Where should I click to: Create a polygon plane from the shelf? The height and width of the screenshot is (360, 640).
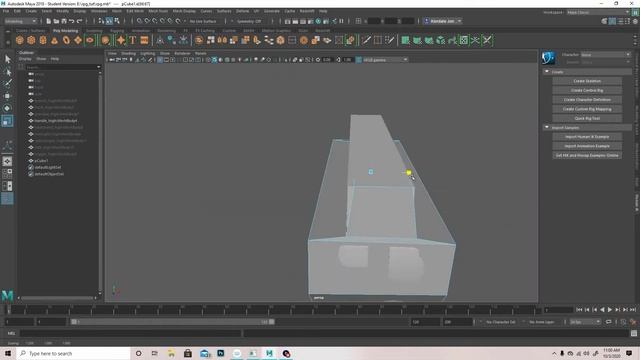point(78,40)
